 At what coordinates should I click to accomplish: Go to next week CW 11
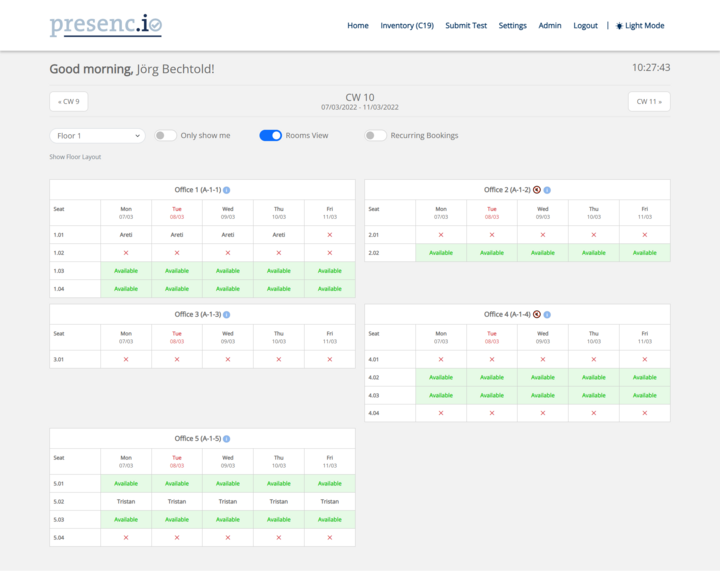point(649,101)
